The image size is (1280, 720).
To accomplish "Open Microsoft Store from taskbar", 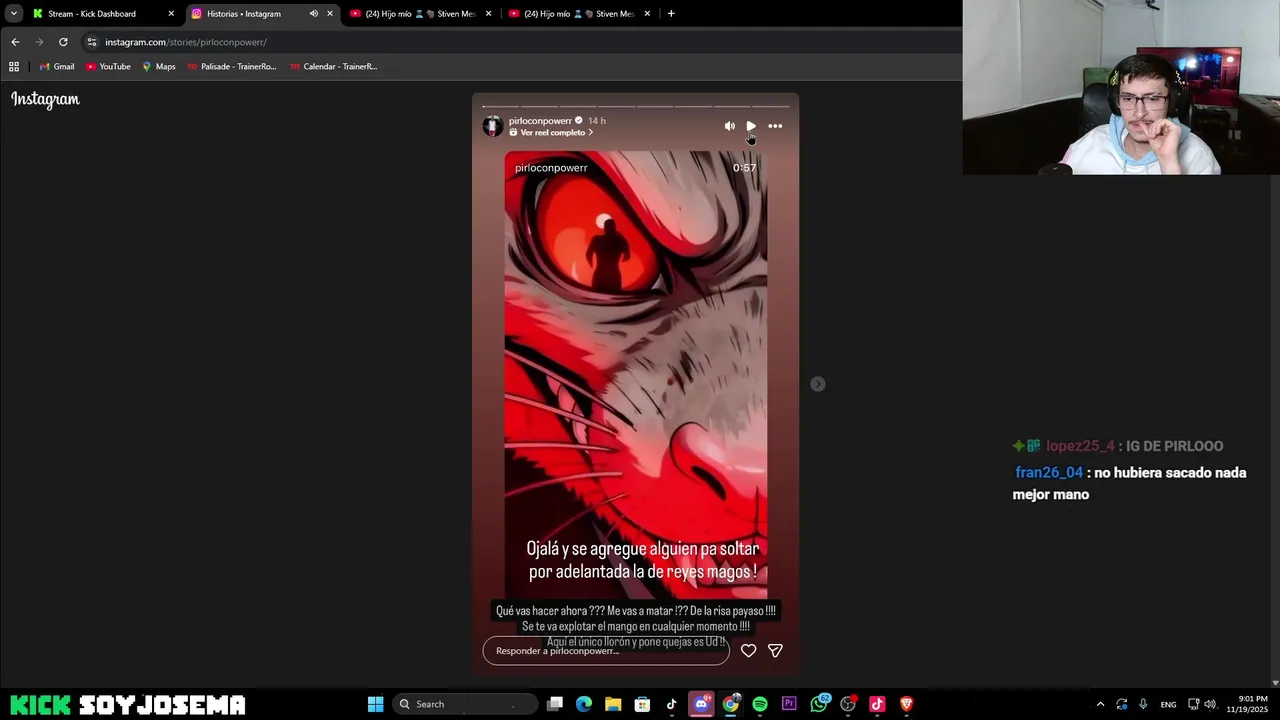I will [x=642, y=704].
